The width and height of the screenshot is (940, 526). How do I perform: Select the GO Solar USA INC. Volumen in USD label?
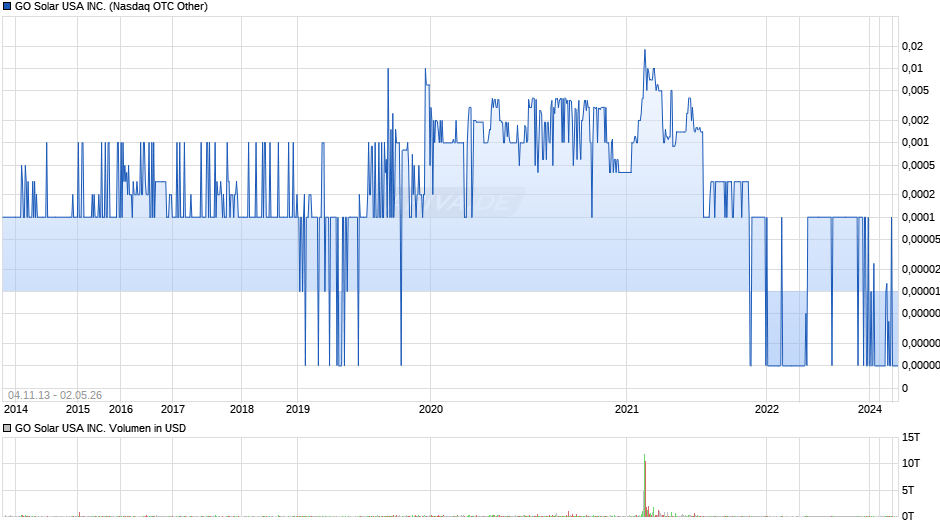click(x=100, y=428)
